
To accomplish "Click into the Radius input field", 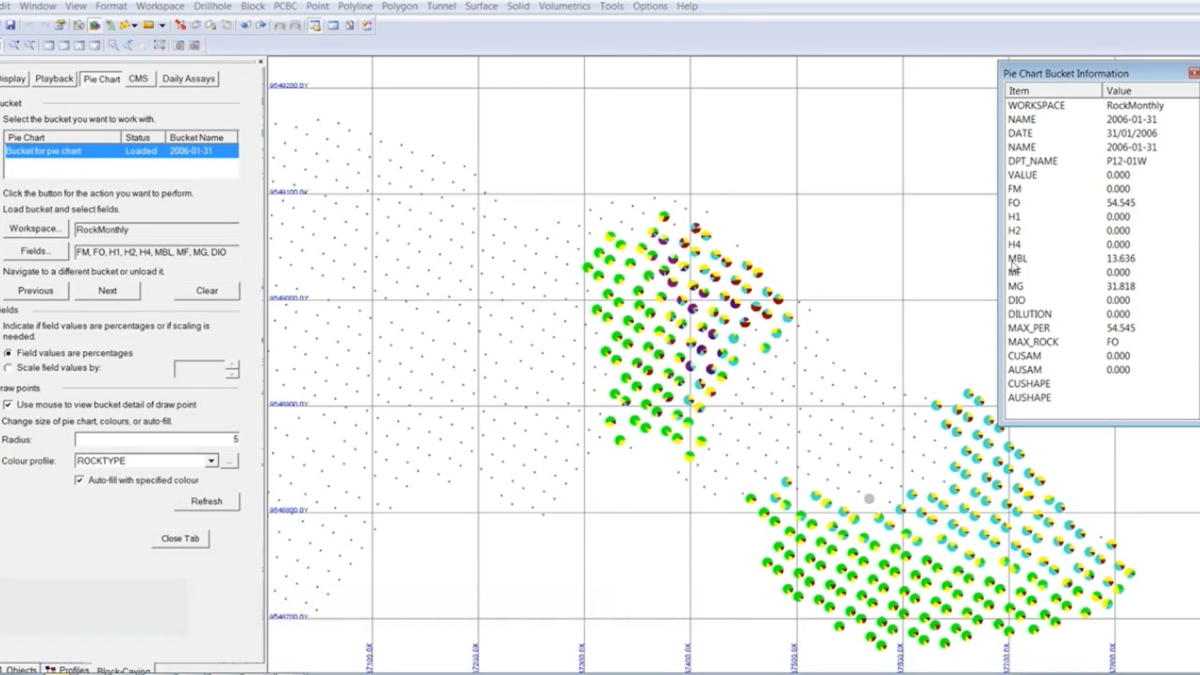I will [157, 439].
